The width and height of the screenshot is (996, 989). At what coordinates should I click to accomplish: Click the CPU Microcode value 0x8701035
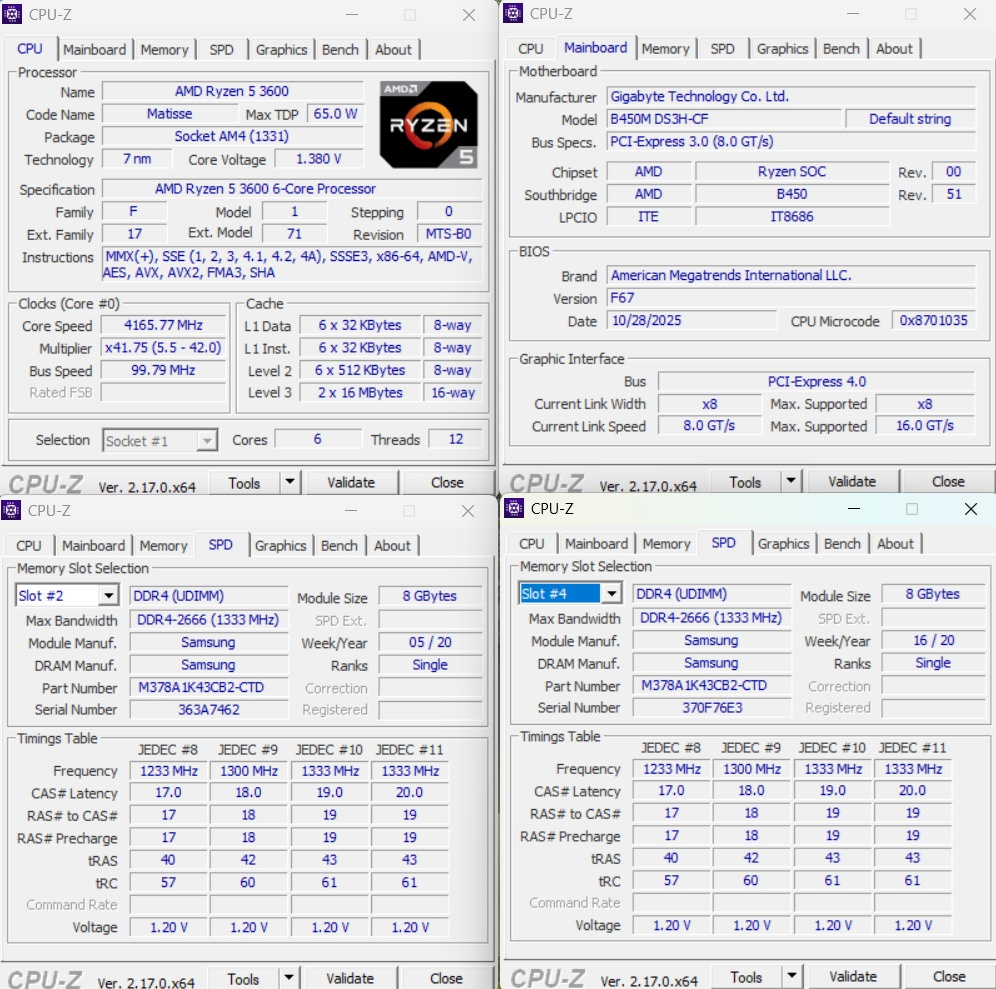click(933, 321)
